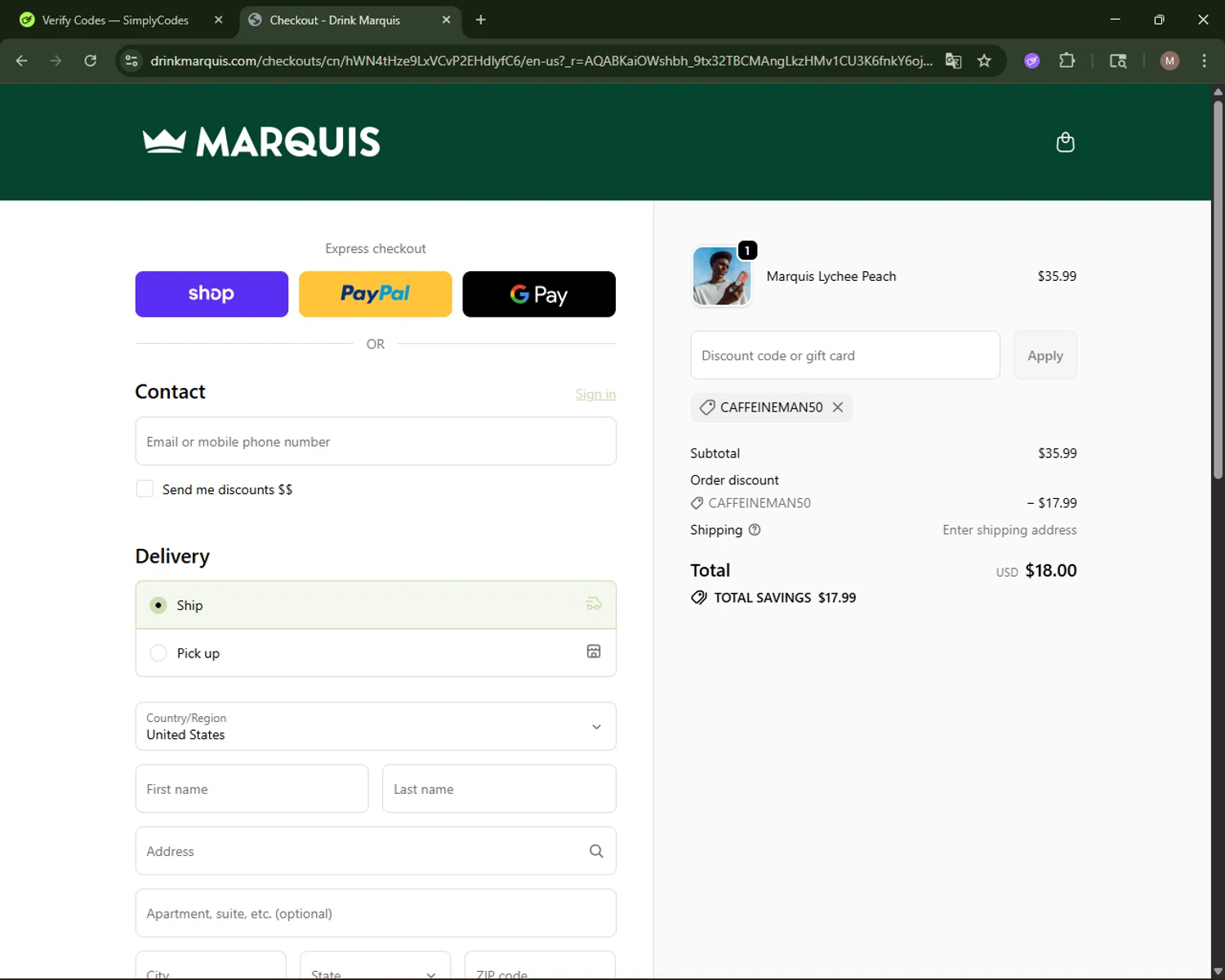
Task: Click the "Express checkout" label
Action: coord(376,248)
